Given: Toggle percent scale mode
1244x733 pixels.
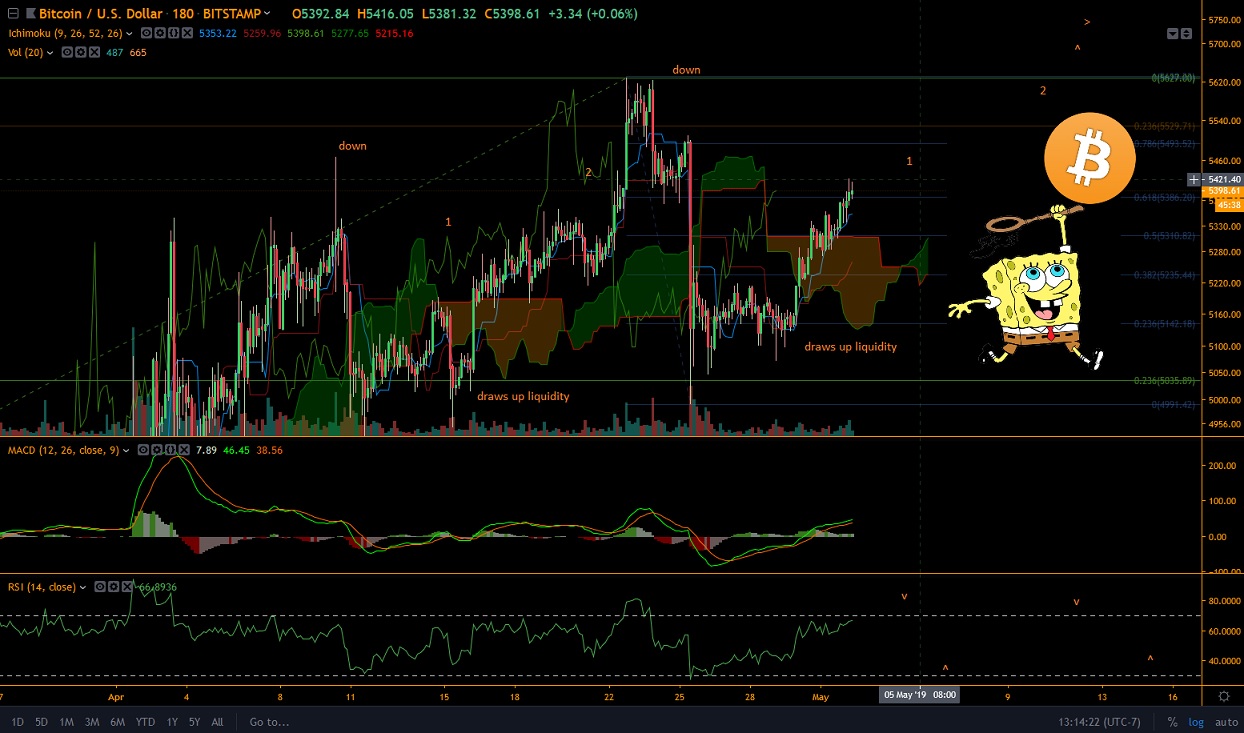Looking at the screenshot, I should (1172, 722).
